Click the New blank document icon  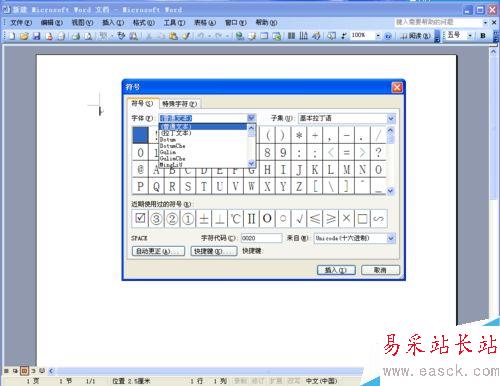11,36
